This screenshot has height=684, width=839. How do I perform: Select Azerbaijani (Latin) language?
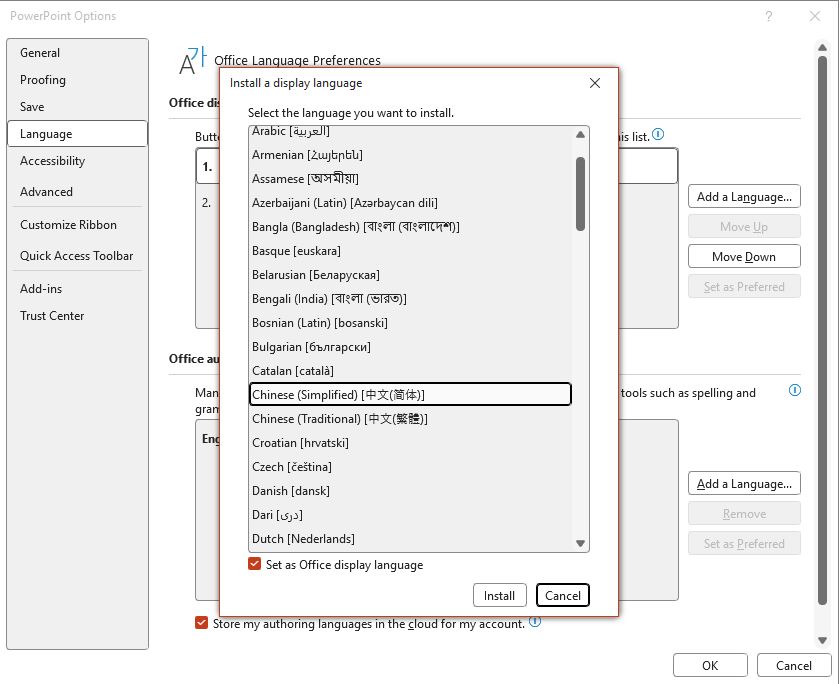(x=410, y=203)
